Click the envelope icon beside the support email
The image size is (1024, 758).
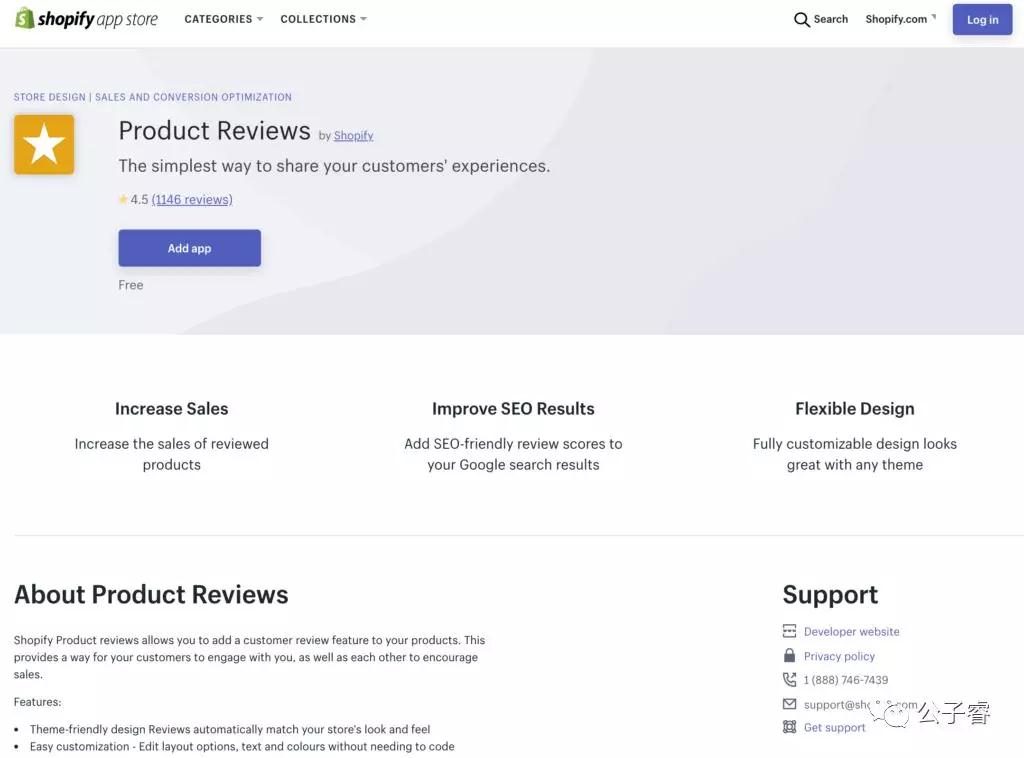(789, 703)
